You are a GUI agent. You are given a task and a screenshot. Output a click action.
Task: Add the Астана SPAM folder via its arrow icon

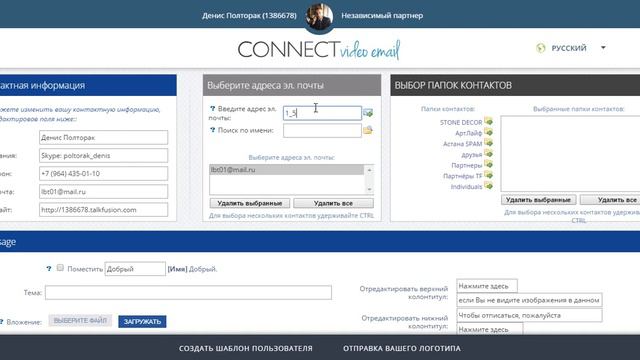coord(488,143)
